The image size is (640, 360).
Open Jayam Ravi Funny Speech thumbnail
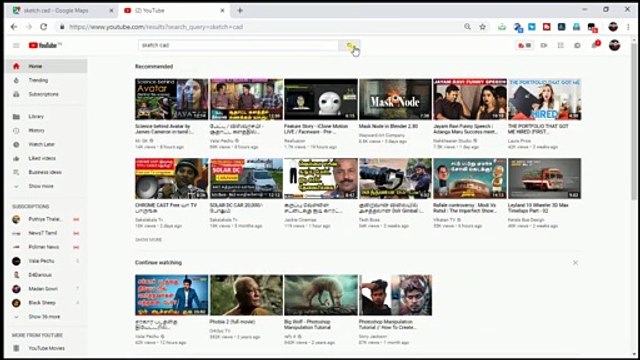470,99
